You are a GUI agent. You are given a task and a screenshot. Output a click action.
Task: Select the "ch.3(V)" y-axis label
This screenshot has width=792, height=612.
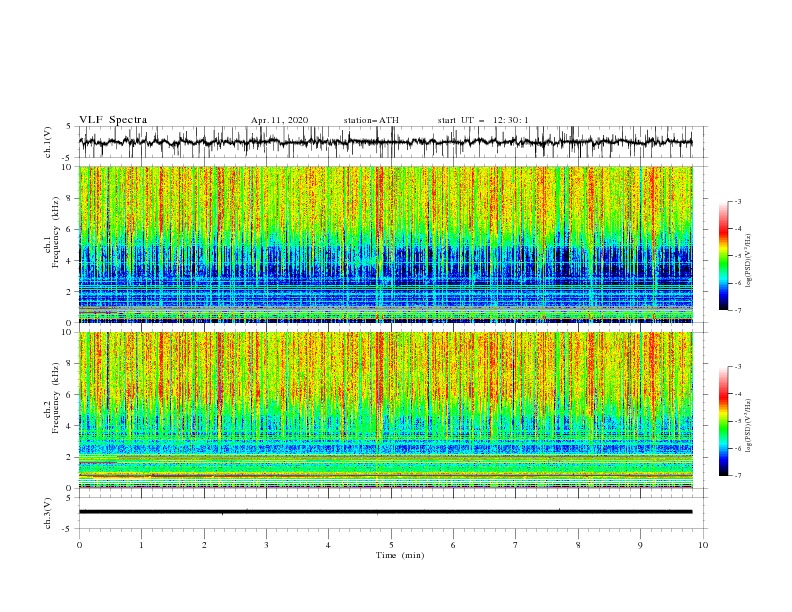(48, 513)
